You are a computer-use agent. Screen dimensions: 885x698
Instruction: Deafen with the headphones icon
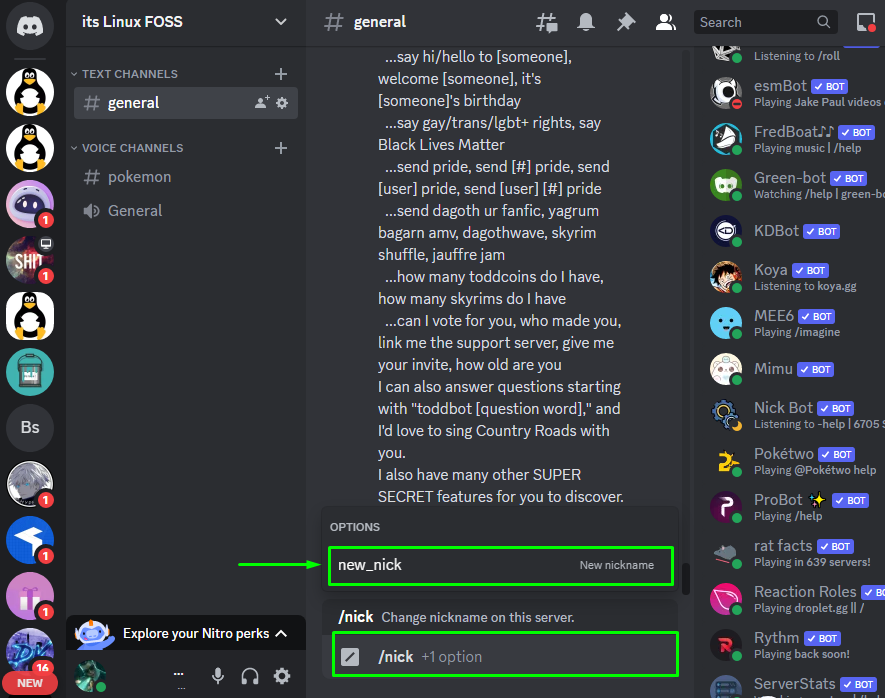click(x=249, y=675)
